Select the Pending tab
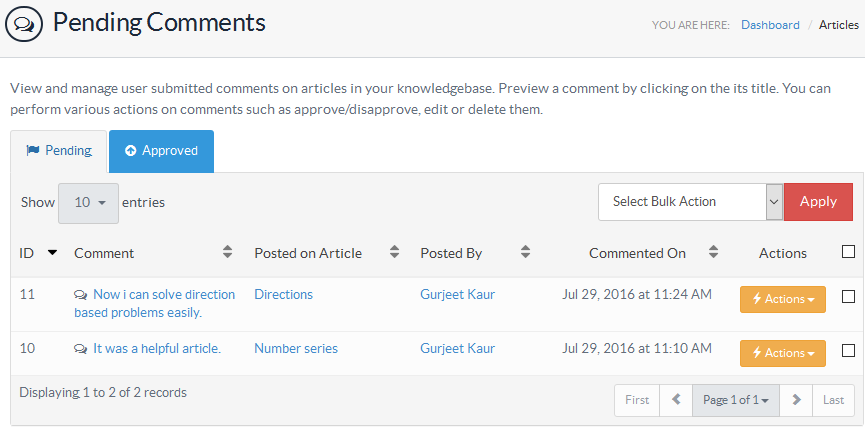The height and width of the screenshot is (427, 865). (59, 151)
